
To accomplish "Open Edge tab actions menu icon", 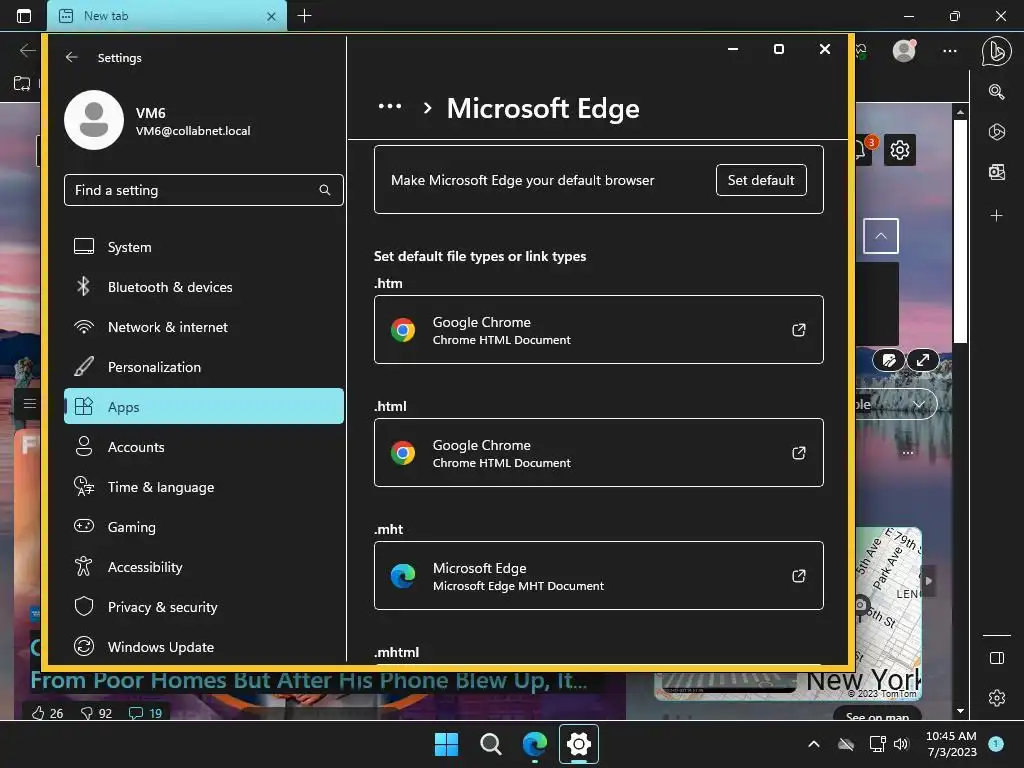I will 24,16.
